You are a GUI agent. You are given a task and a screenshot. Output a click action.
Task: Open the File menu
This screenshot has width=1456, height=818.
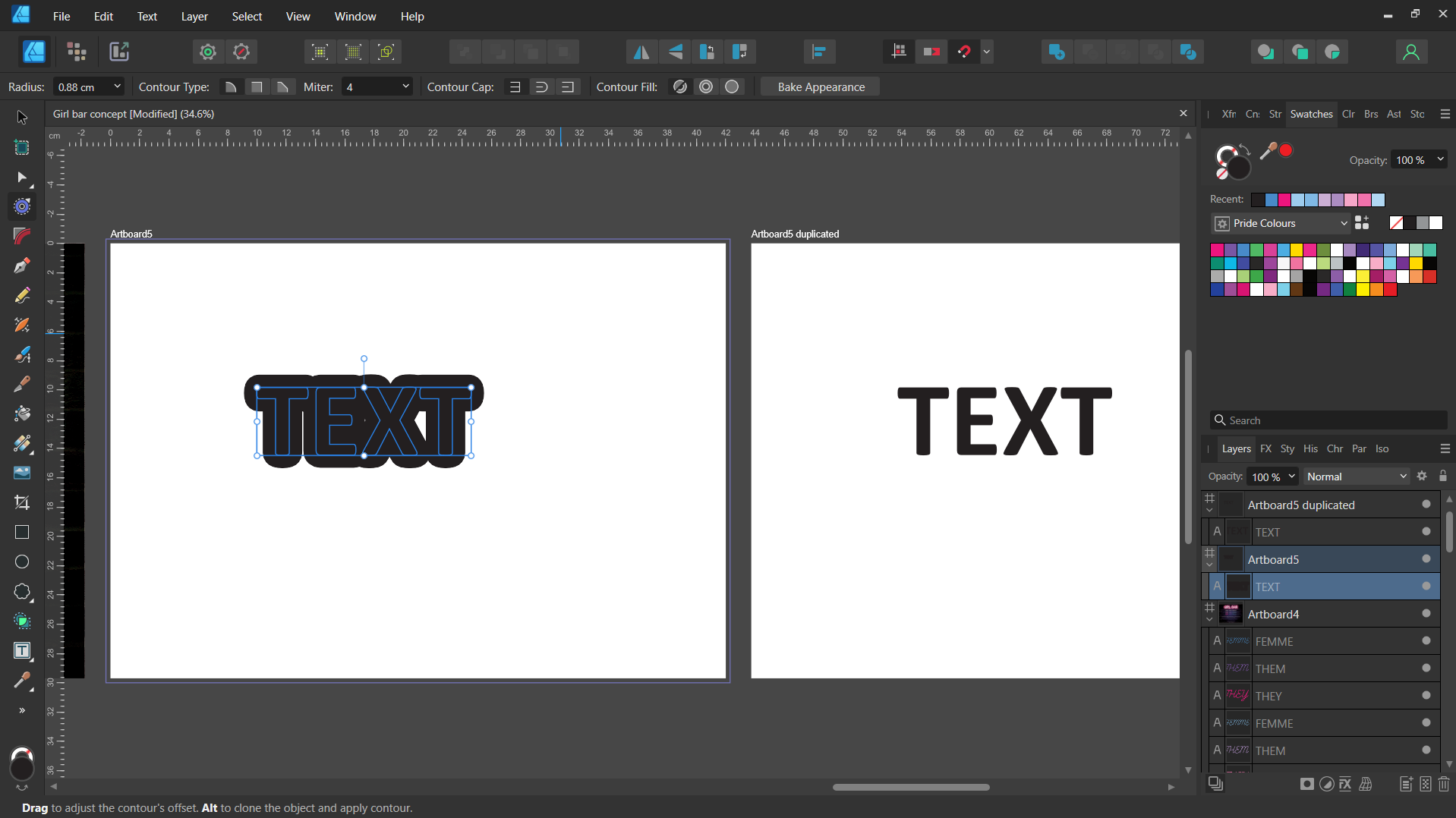click(61, 16)
